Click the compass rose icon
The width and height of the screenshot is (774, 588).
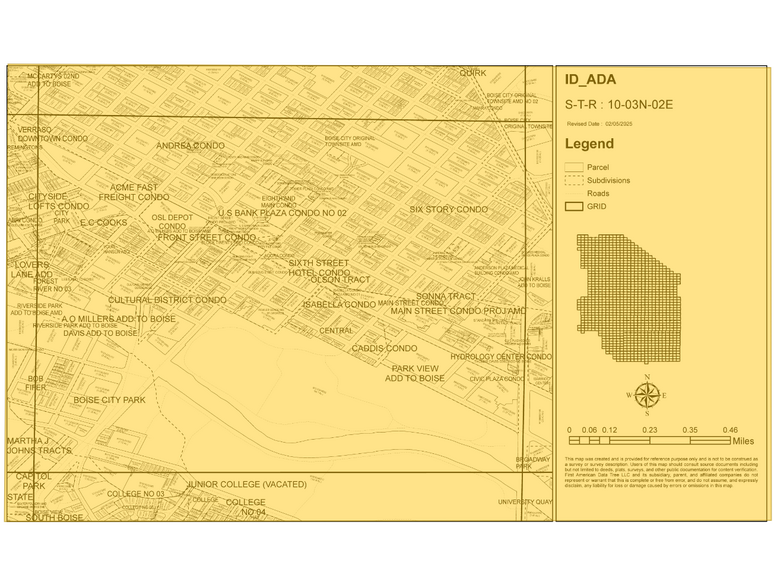point(647,395)
